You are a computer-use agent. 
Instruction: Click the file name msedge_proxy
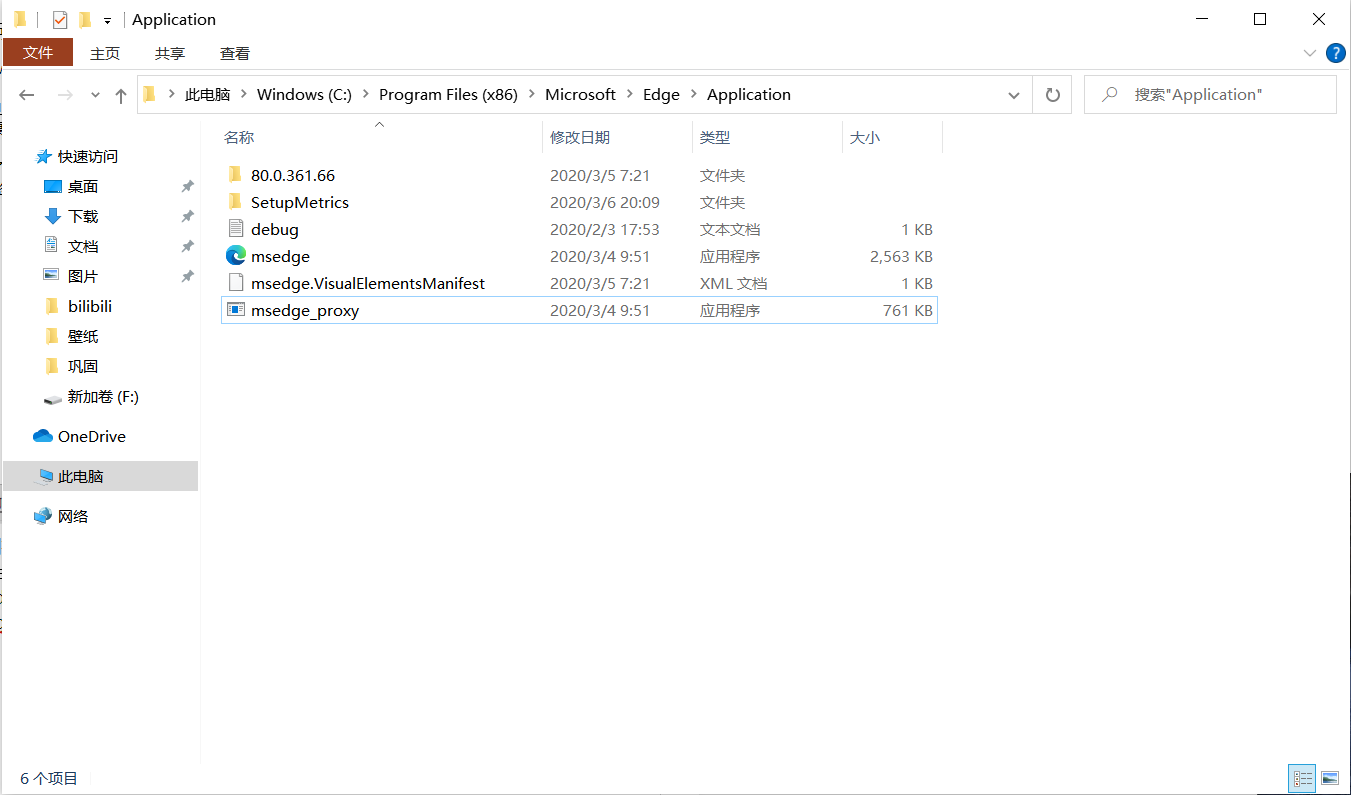tap(305, 311)
